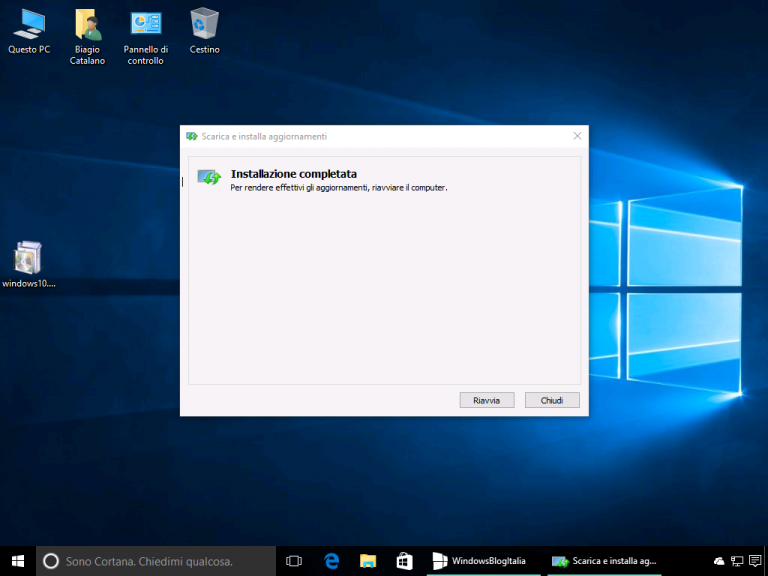The image size is (768, 576).
Task: Open the Windows Store taskbar icon
Action: [x=404, y=561]
